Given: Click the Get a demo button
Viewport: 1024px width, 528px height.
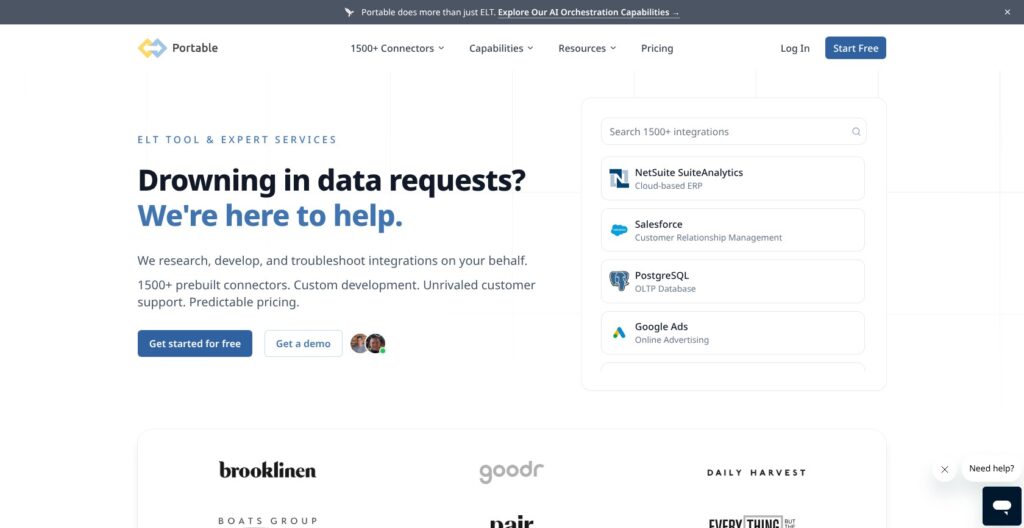Looking at the screenshot, I should [303, 343].
